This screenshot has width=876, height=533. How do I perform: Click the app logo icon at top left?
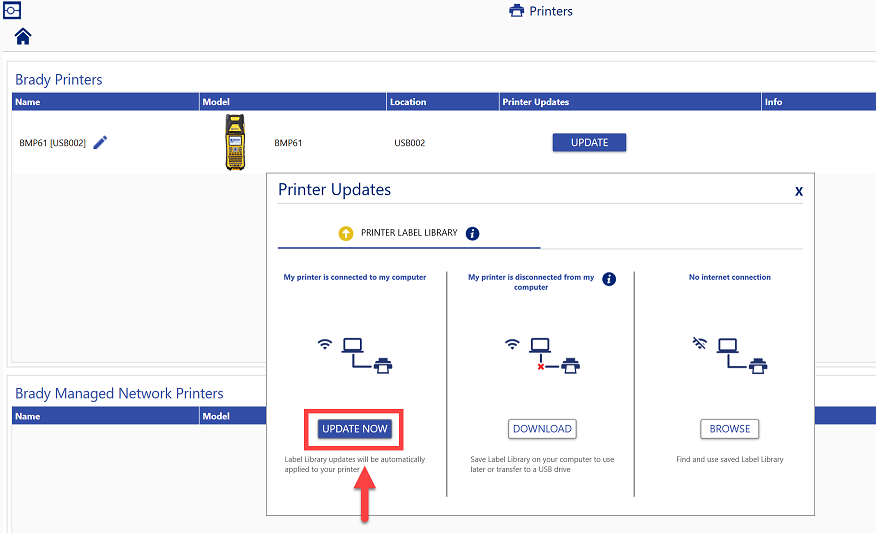(x=13, y=11)
